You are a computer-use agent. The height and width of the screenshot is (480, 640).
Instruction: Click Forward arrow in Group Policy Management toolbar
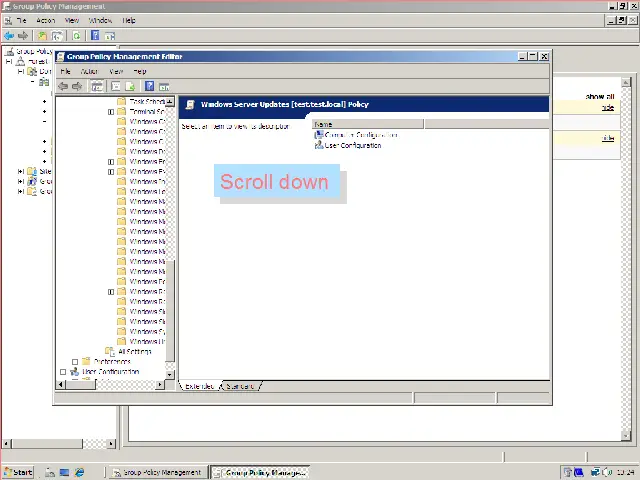point(23,36)
